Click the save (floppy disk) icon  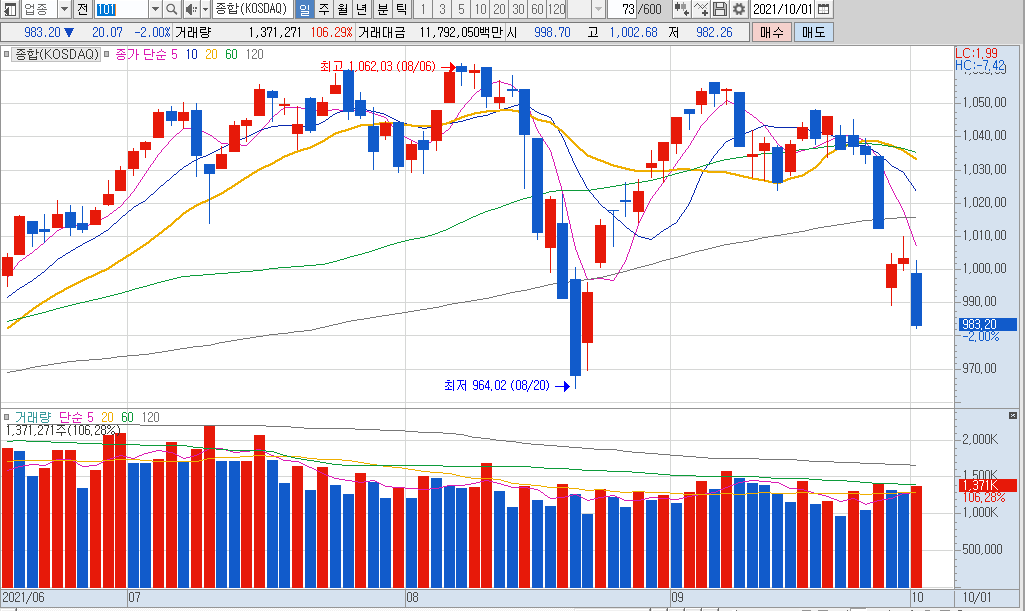pos(720,9)
